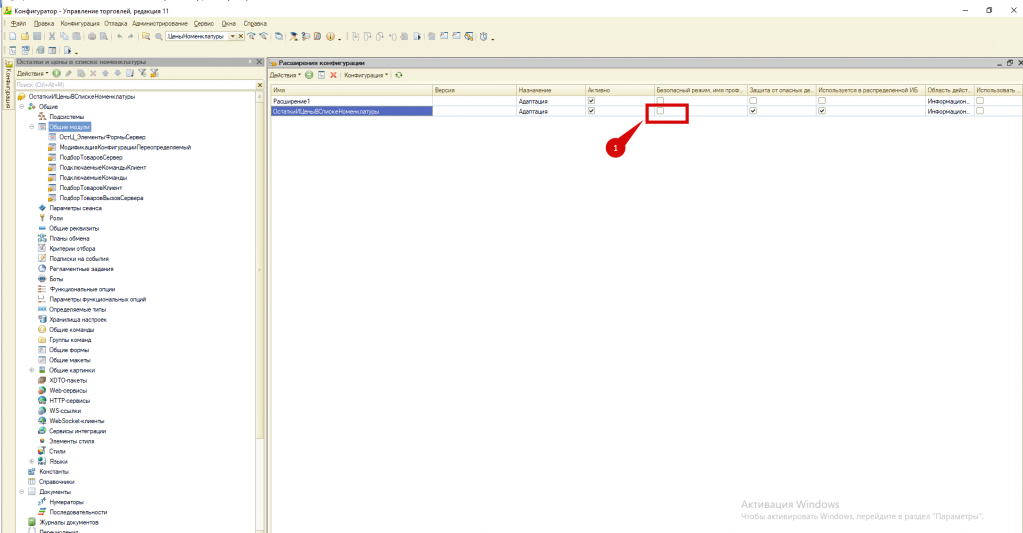Image resolution: width=1023 pixels, height=533 pixels.
Task: Select the ПодборТоваровСервер module in tree
Action: pyautogui.click(x=91, y=157)
